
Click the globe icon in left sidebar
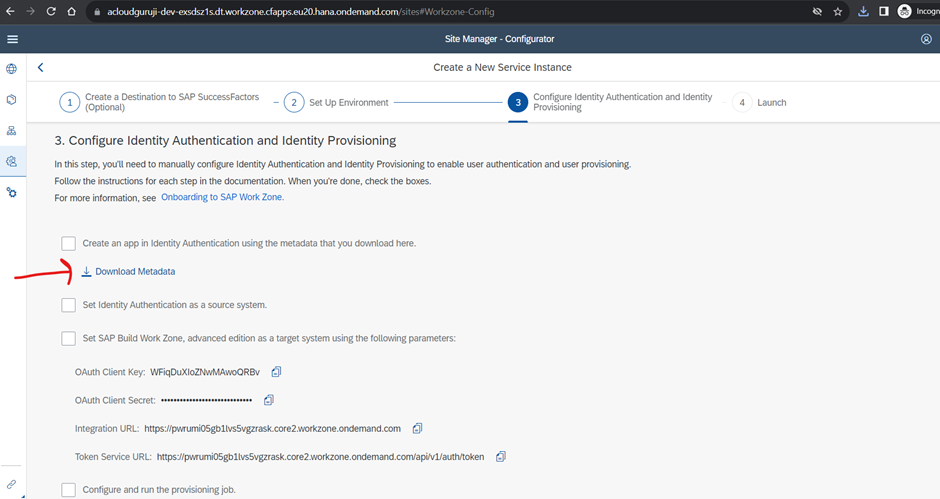click(12, 69)
